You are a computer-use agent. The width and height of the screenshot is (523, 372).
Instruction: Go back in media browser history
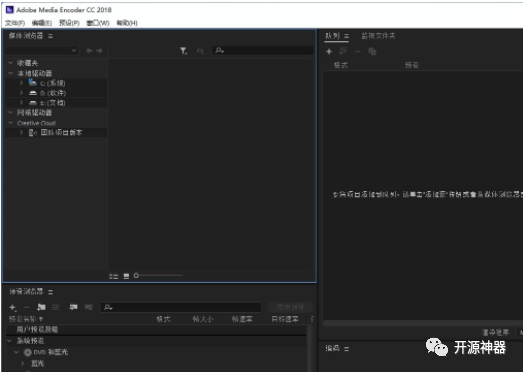[x=89, y=51]
